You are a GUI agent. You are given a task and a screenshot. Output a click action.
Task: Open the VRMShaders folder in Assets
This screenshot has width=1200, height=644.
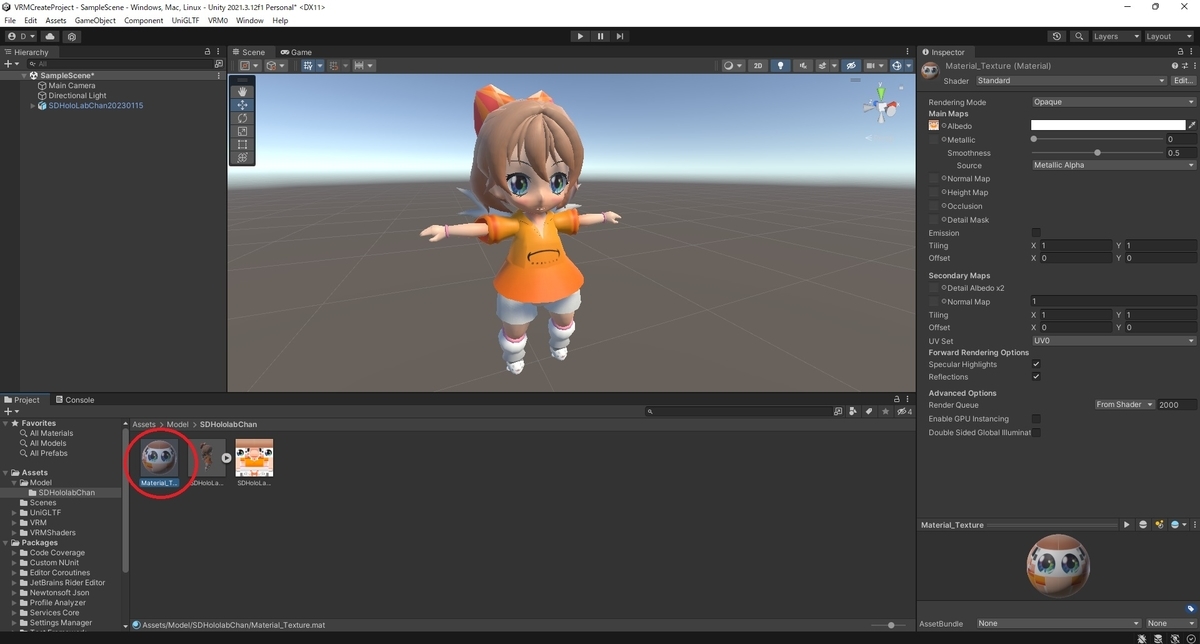(x=53, y=533)
